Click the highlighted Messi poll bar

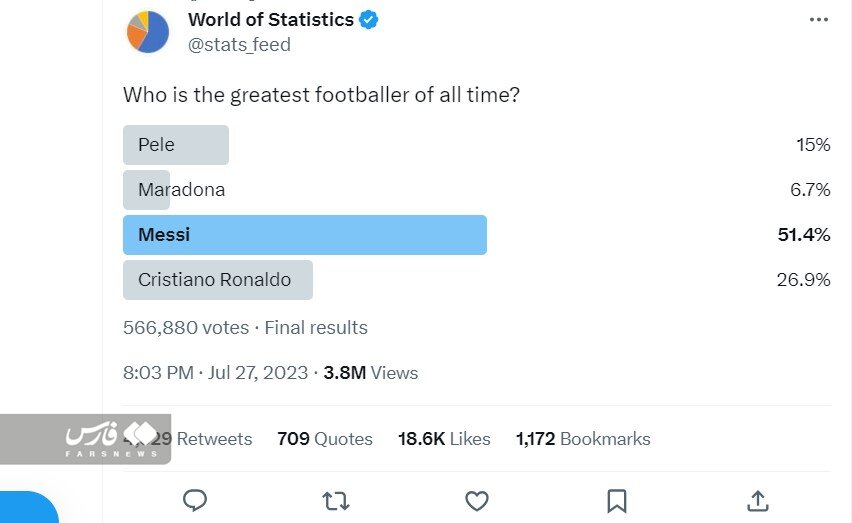pyautogui.click(x=304, y=235)
